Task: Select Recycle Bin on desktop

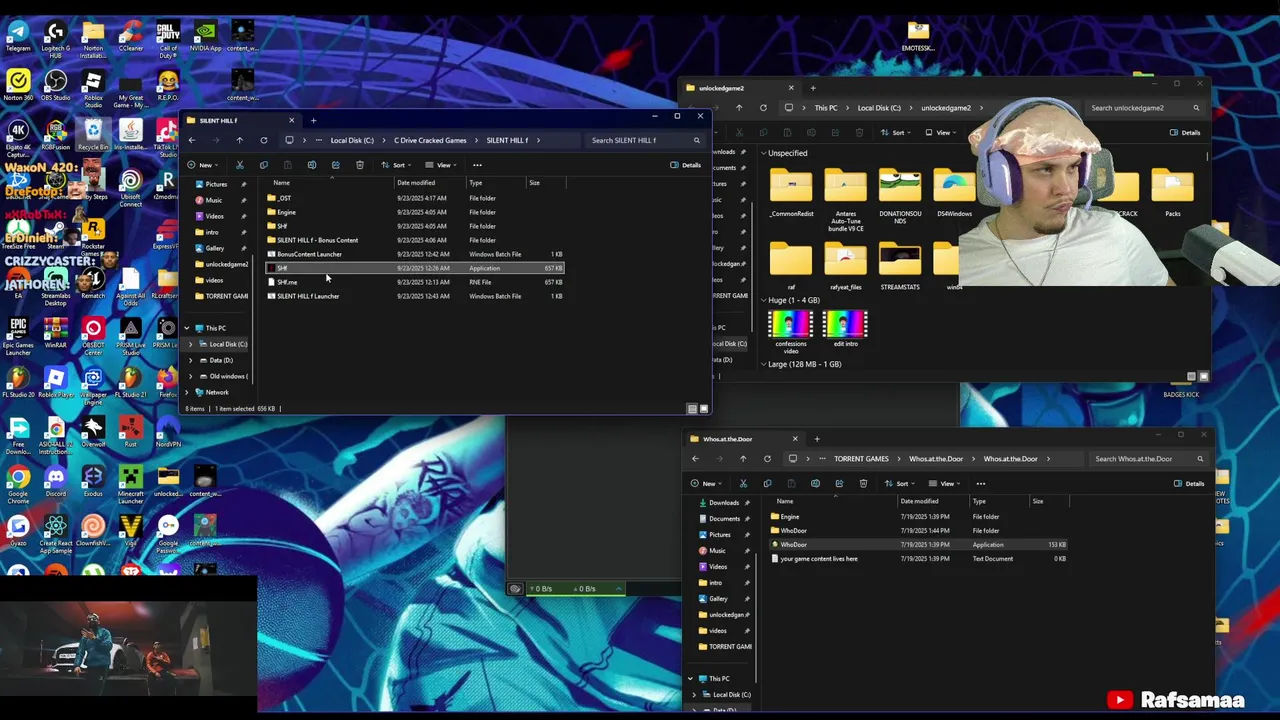Action: click(93, 135)
